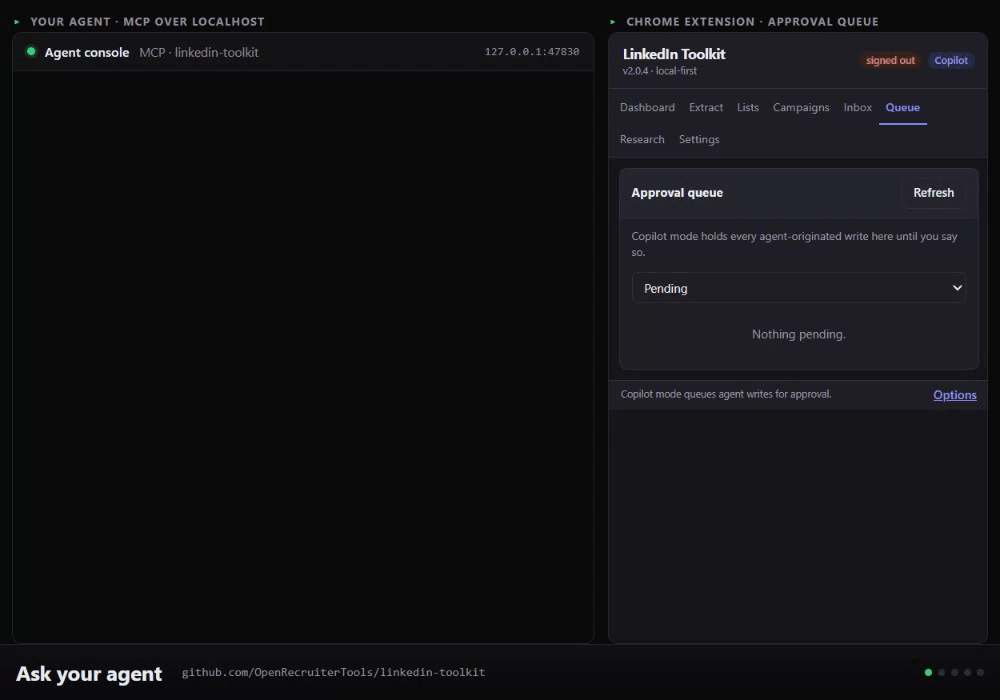Click the Copilot mode badge
The height and width of the screenshot is (700, 1000).
pos(951,60)
